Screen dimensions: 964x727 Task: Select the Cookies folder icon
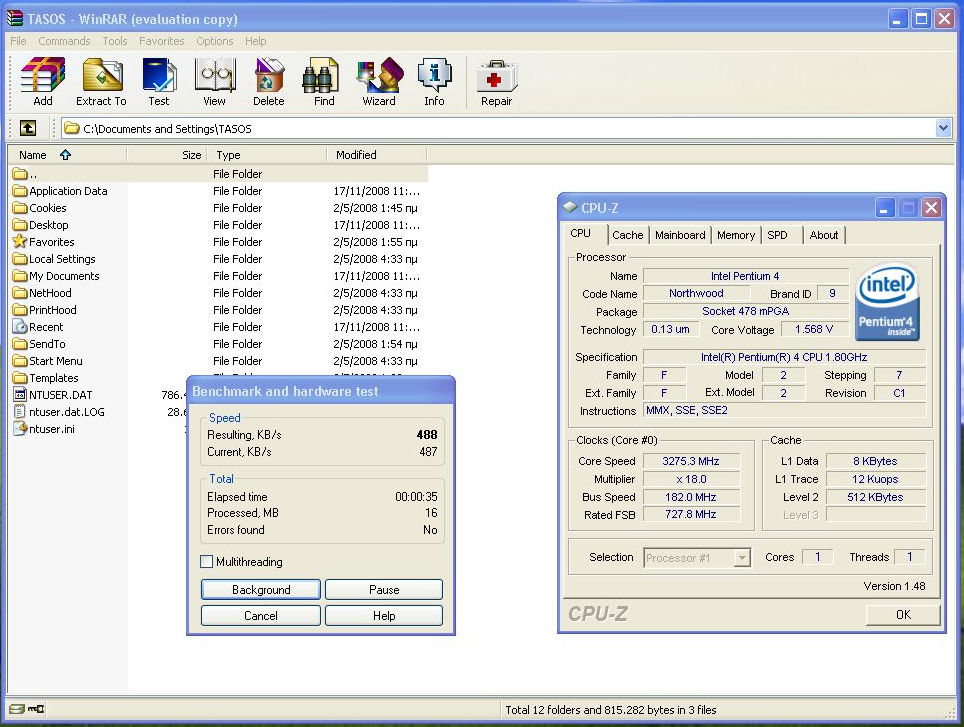point(20,208)
